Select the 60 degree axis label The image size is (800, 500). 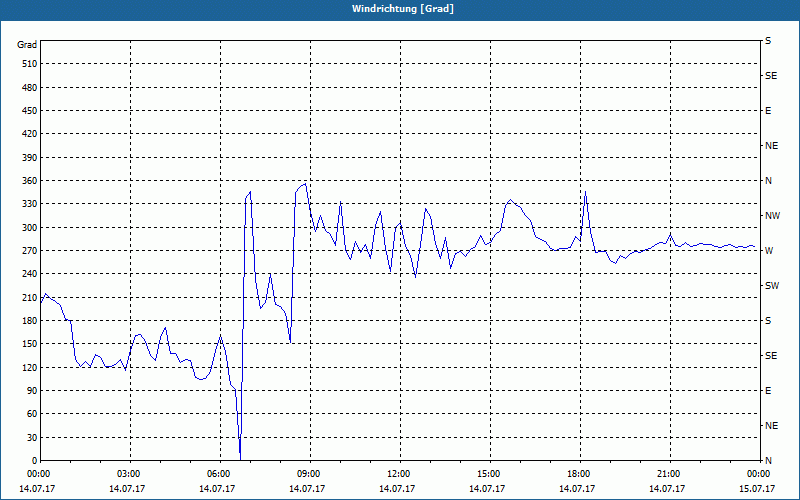pos(32,414)
